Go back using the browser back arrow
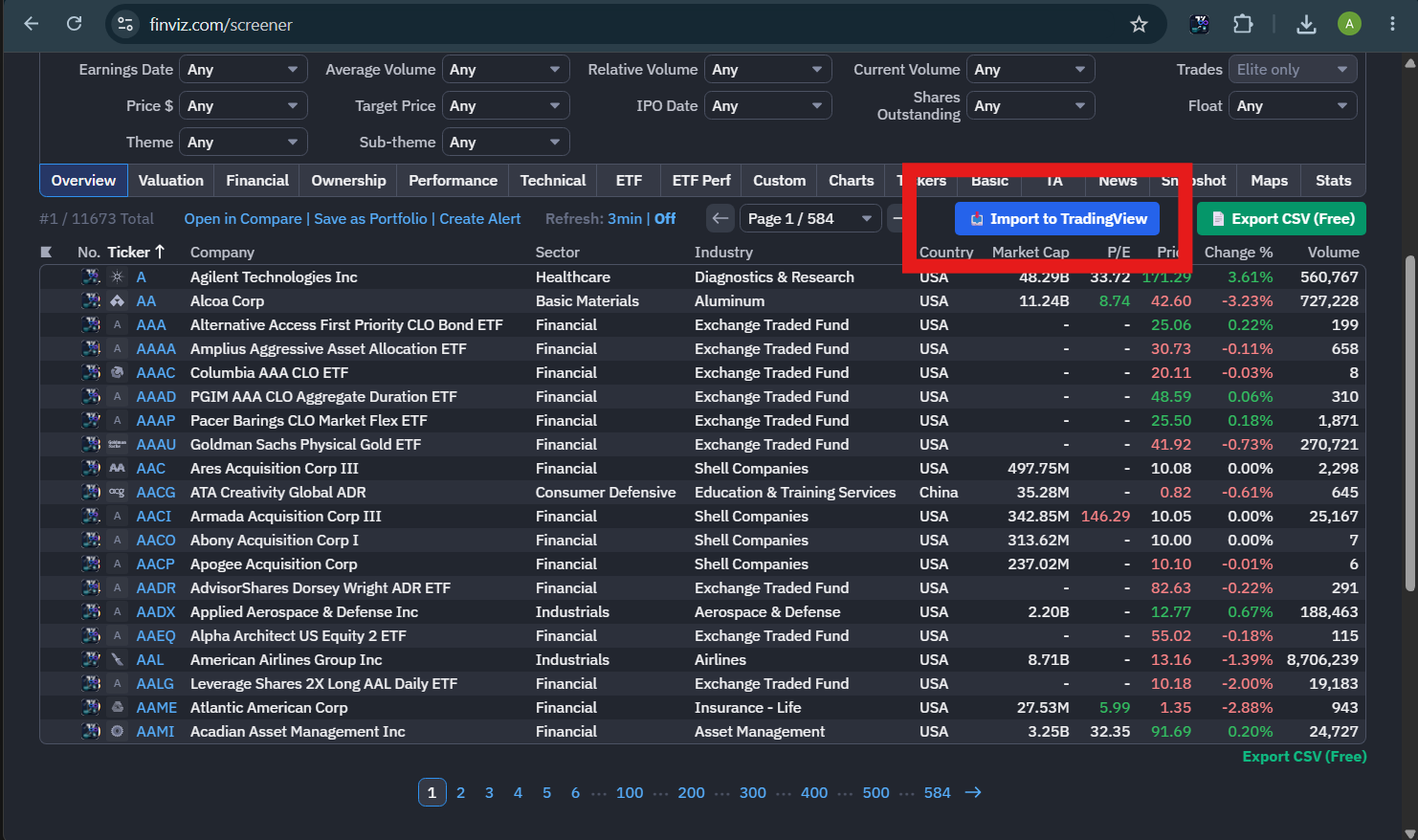The height and width of the screenshot is (840, 1418). click(x=31, y=24)
